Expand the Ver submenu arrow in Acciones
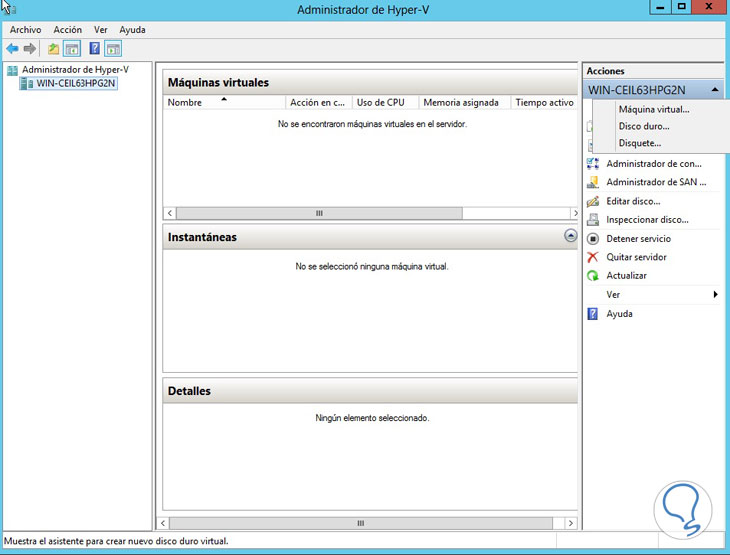The image size is (730, 555). coord(716,294)
